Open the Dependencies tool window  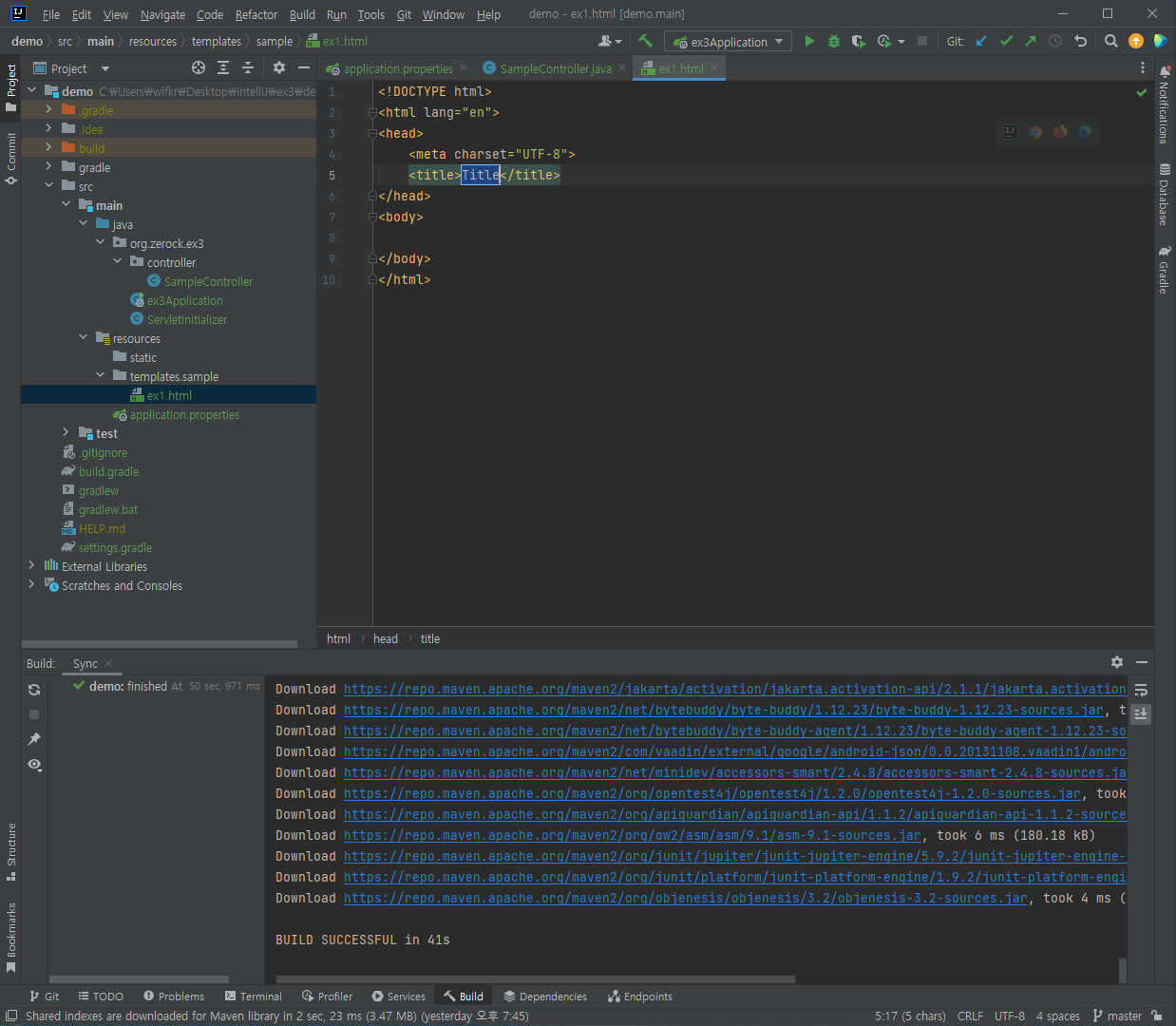pos(545,996)
